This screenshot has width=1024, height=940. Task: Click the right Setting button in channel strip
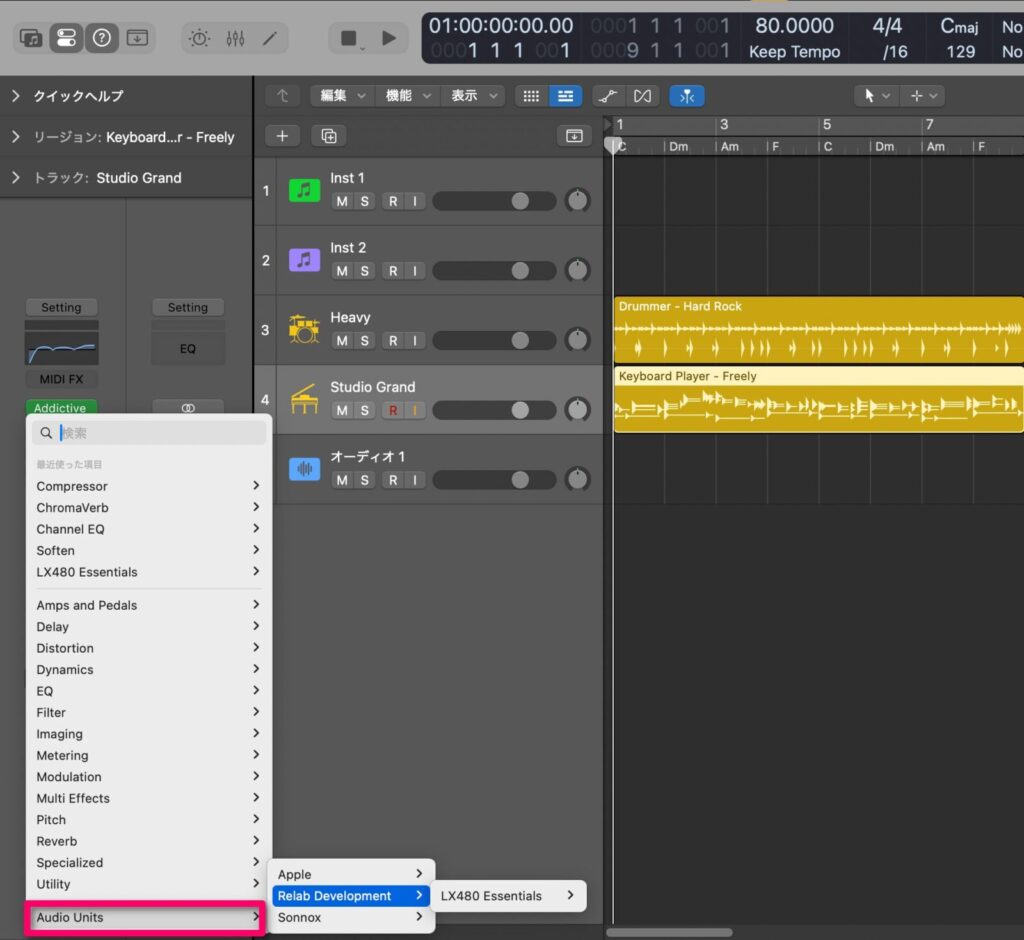[x=188, y=307]
